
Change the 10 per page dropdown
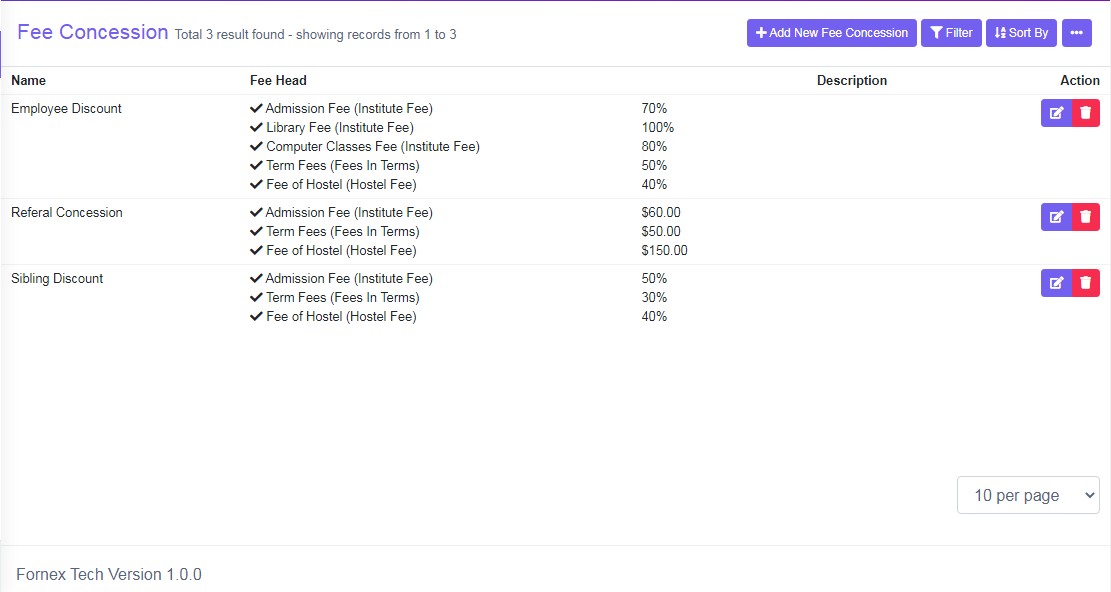point(1028,495)
